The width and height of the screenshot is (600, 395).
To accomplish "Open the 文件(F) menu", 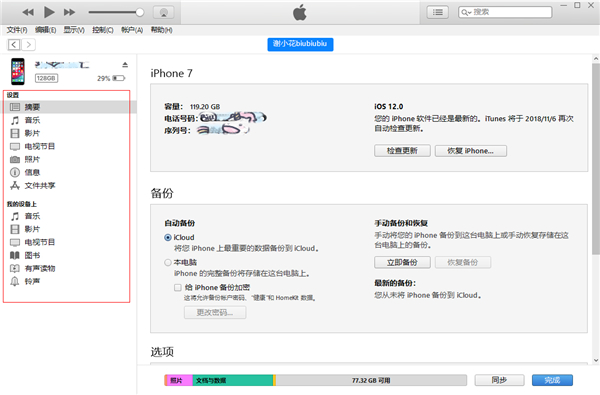I will (x=17, y=30).
